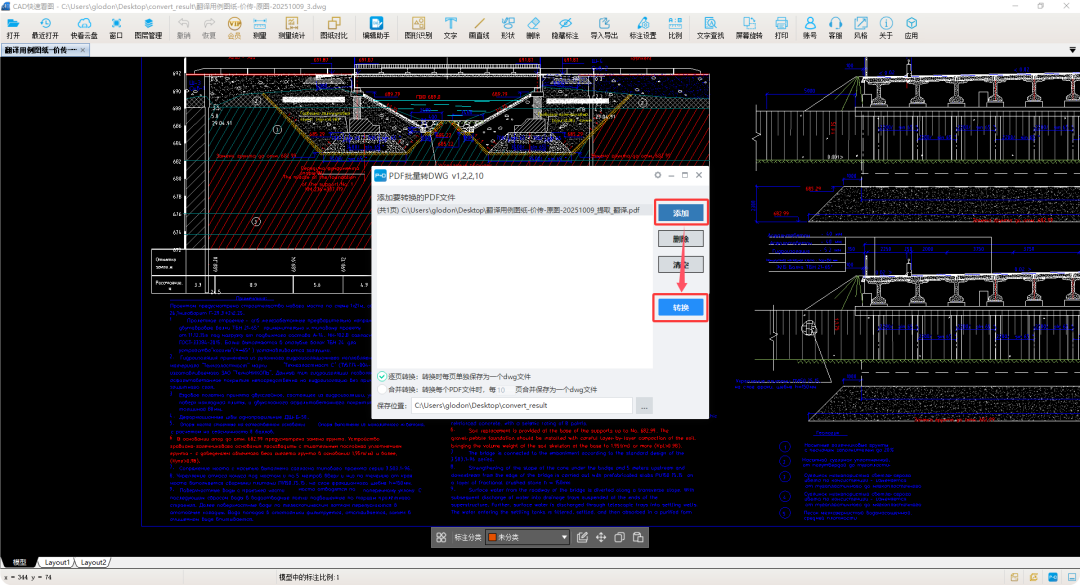Click the settings gear in PDF dialog title

[659, 175]
